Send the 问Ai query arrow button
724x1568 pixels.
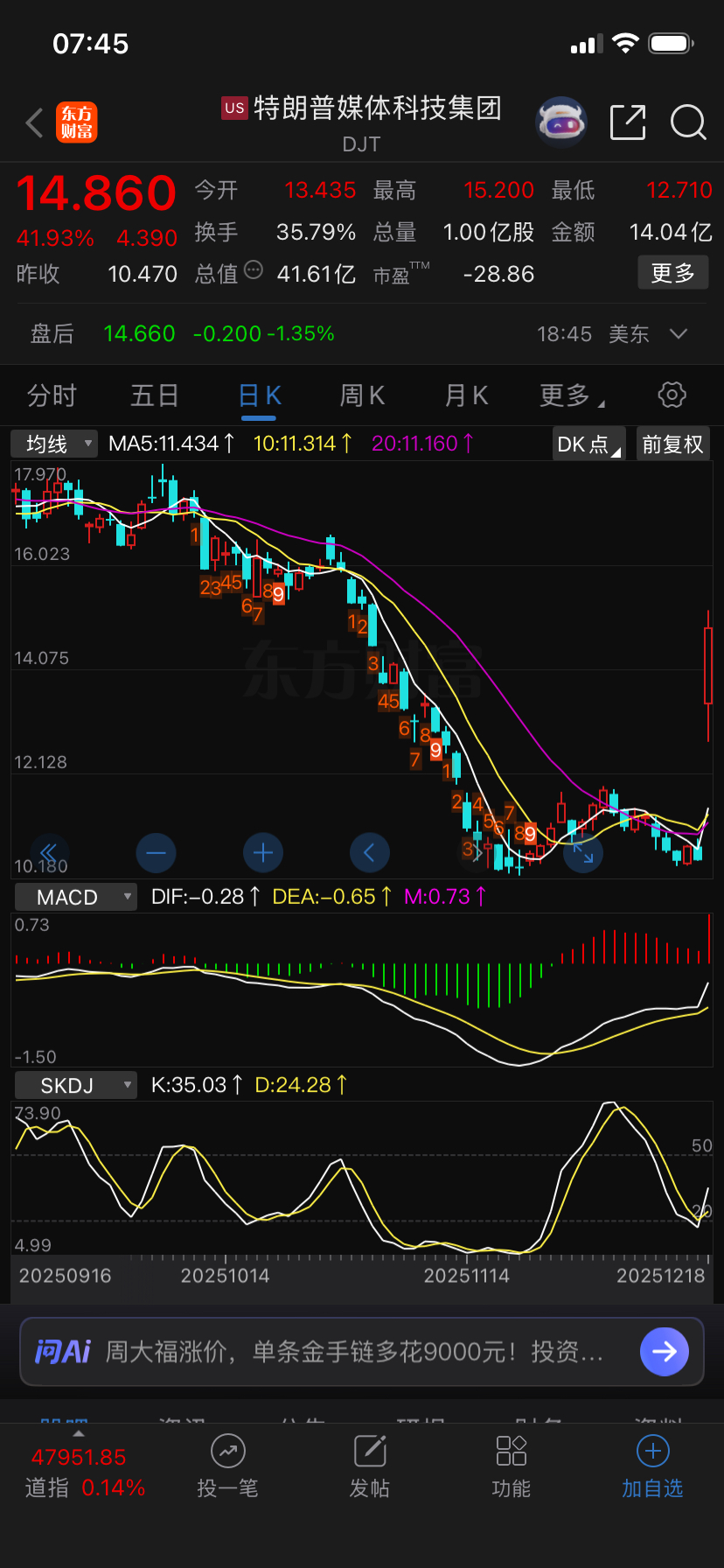(665, 1352)
